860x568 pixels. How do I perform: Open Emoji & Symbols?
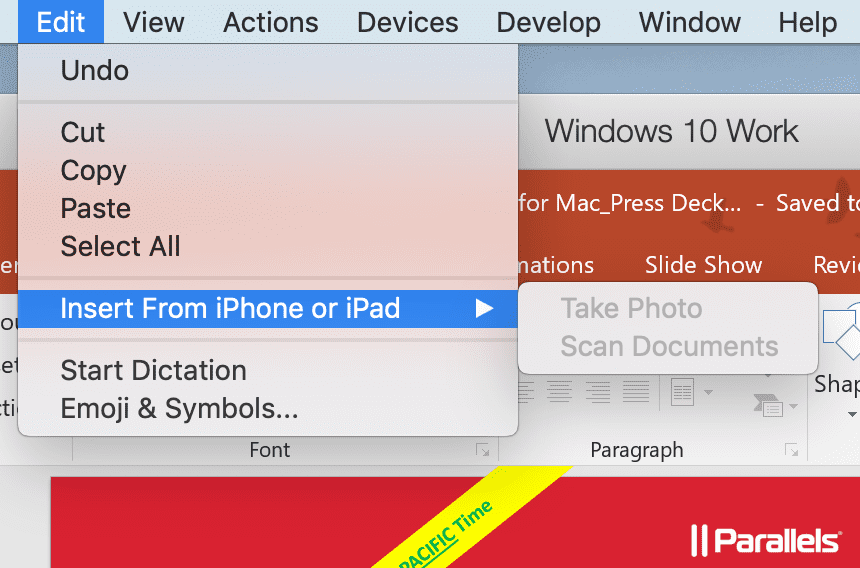(268, 409)
